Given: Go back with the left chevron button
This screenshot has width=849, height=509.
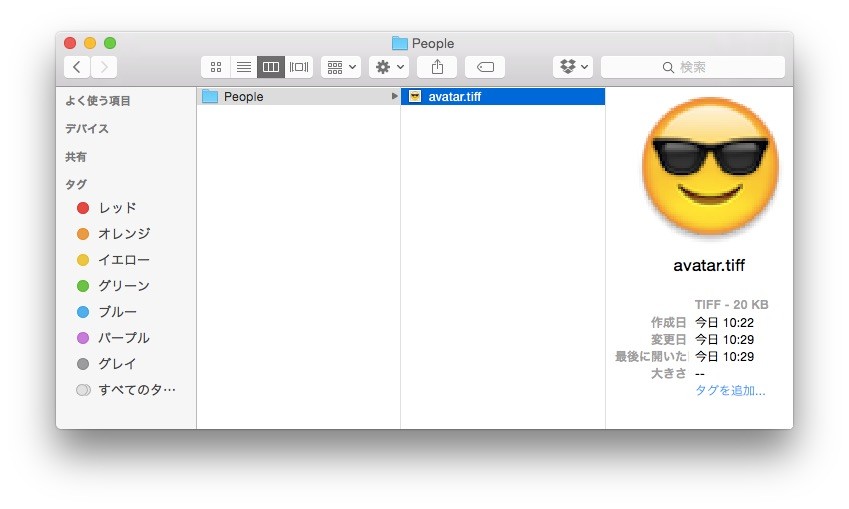Looking at the screenshot, I should pyautogui.click(x=77, y=67).
